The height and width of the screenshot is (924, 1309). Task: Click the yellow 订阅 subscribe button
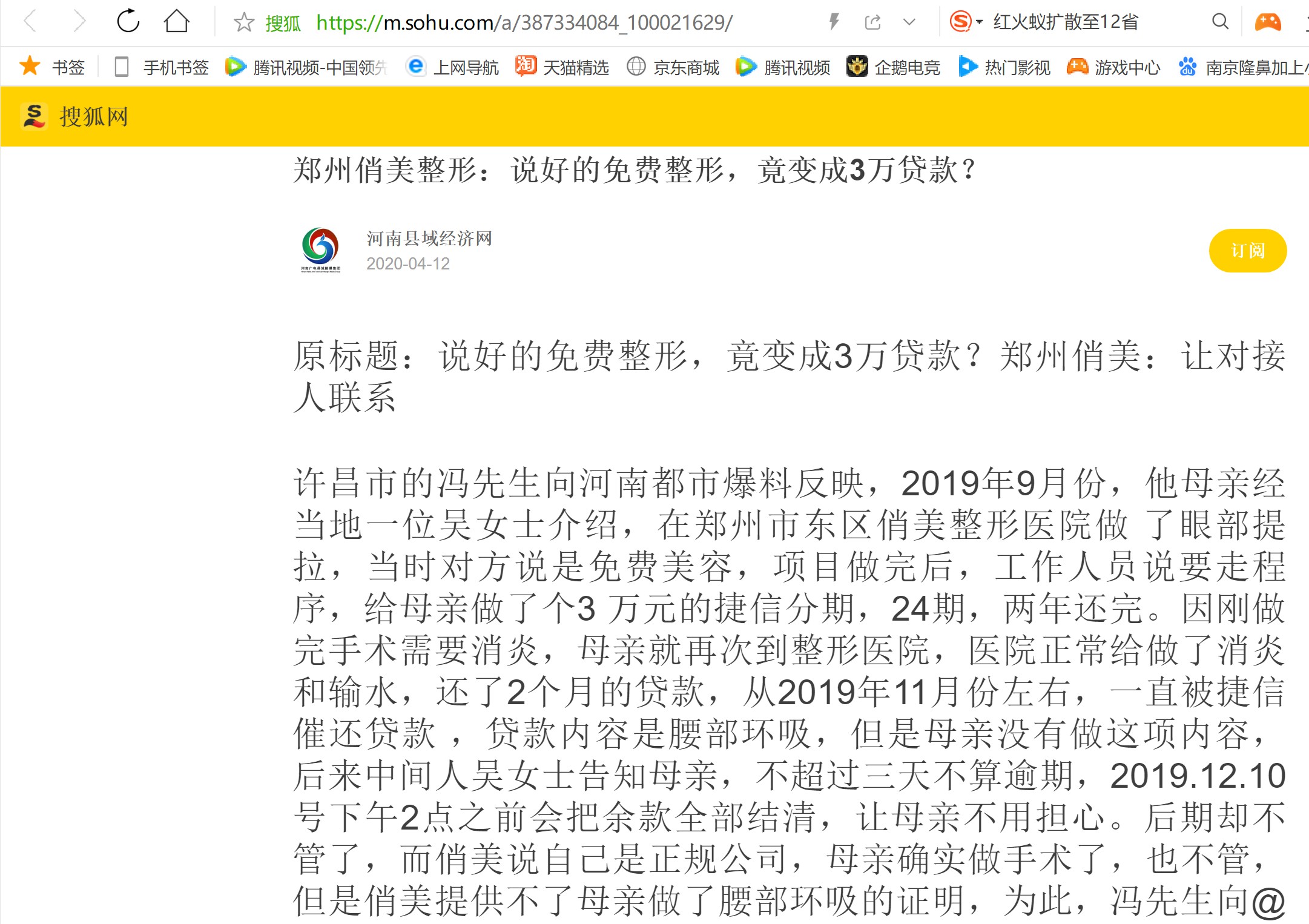point(1248,251)
